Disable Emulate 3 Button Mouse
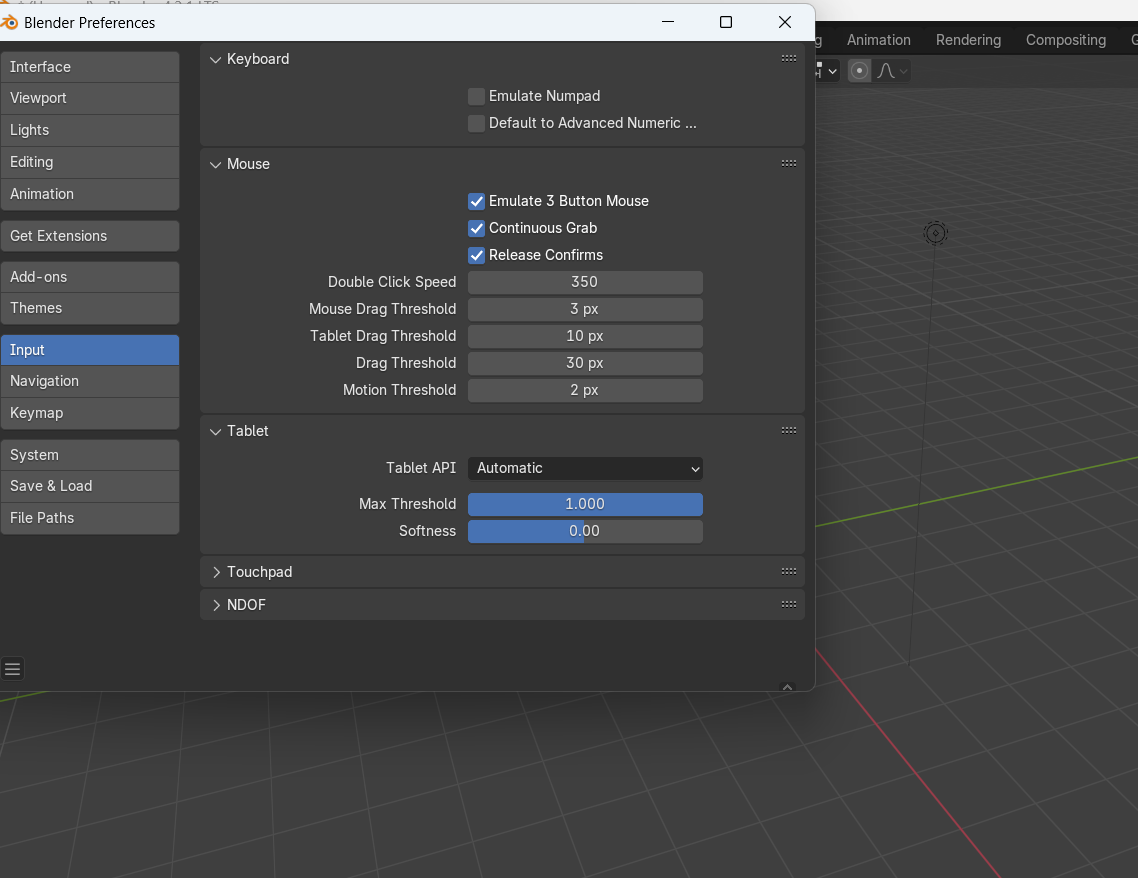1138x878 pixels. 476,202
